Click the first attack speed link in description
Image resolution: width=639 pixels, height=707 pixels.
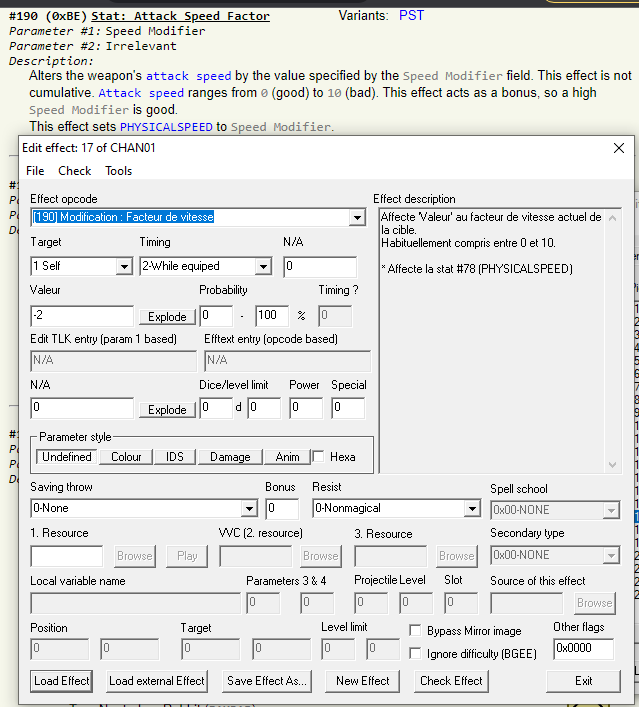[x=188, y=76]
